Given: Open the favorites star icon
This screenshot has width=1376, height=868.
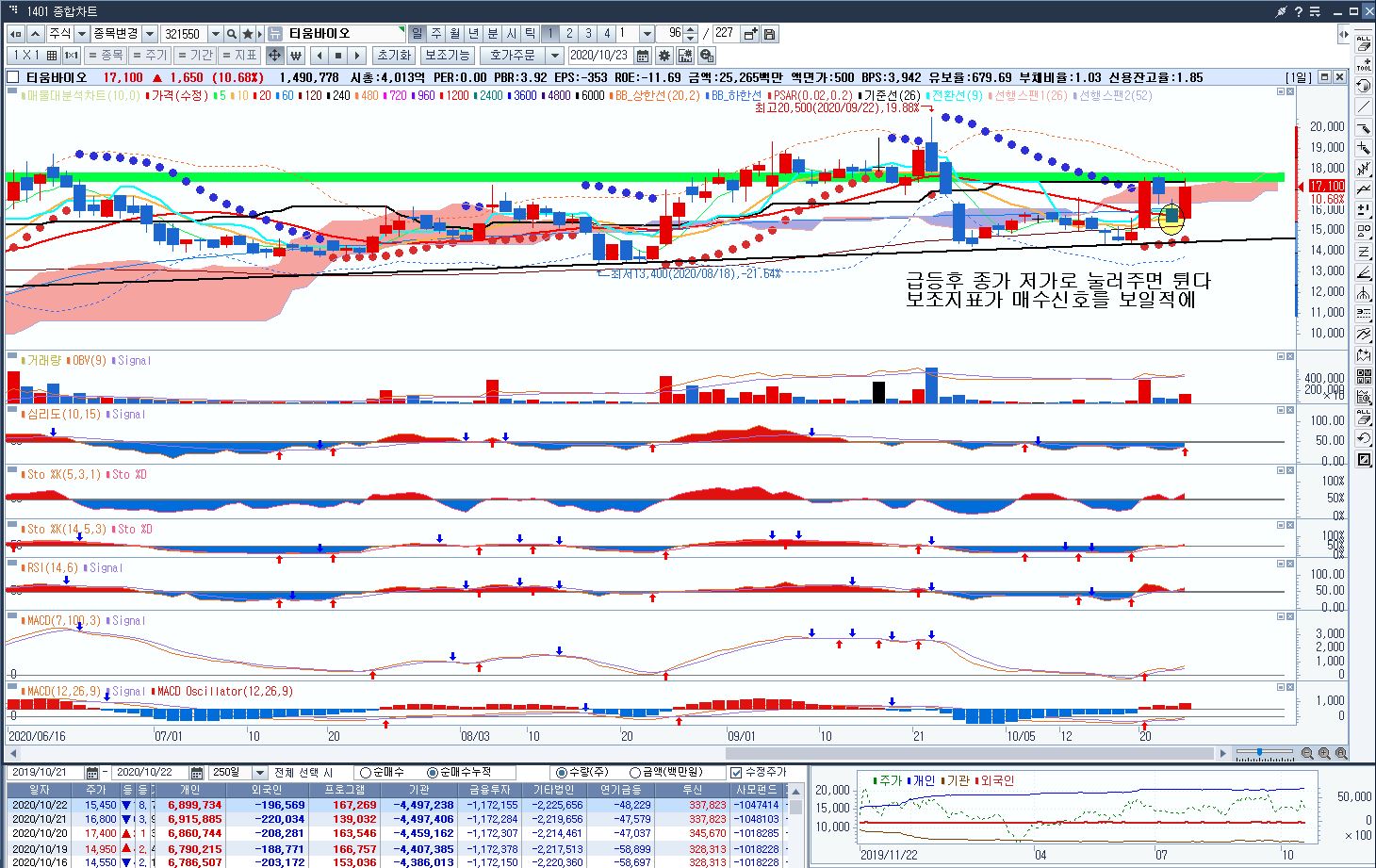Looking at the screenshot, I should pos(248,34).
